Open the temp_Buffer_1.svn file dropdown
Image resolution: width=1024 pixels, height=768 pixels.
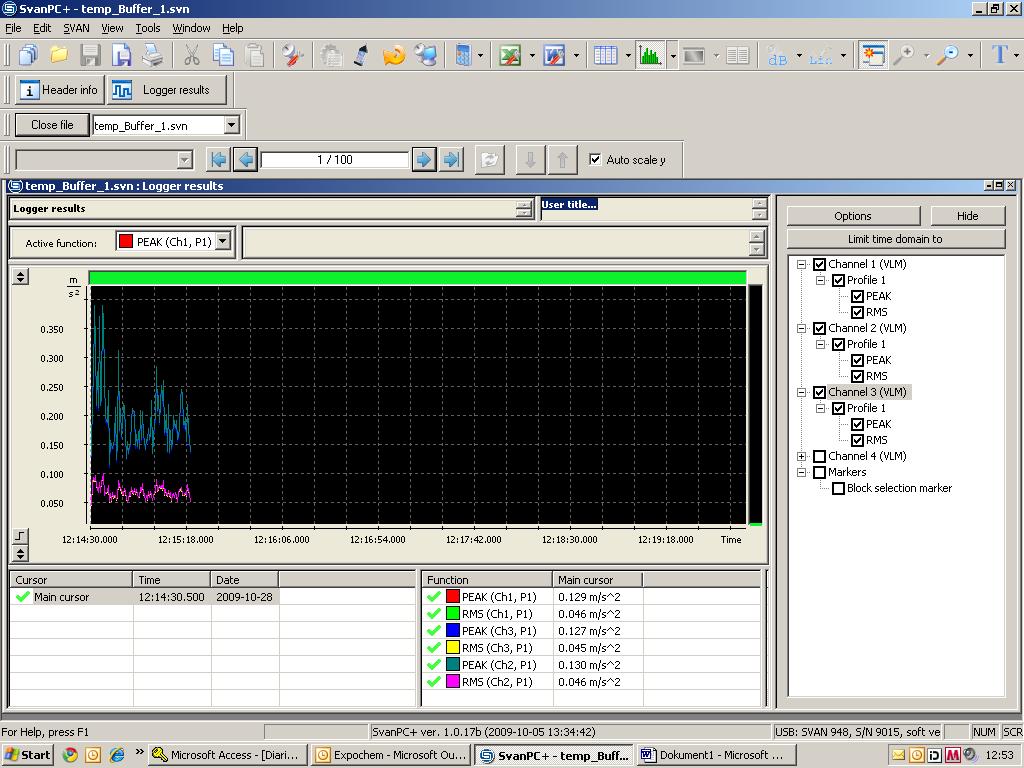coord(231,125)
